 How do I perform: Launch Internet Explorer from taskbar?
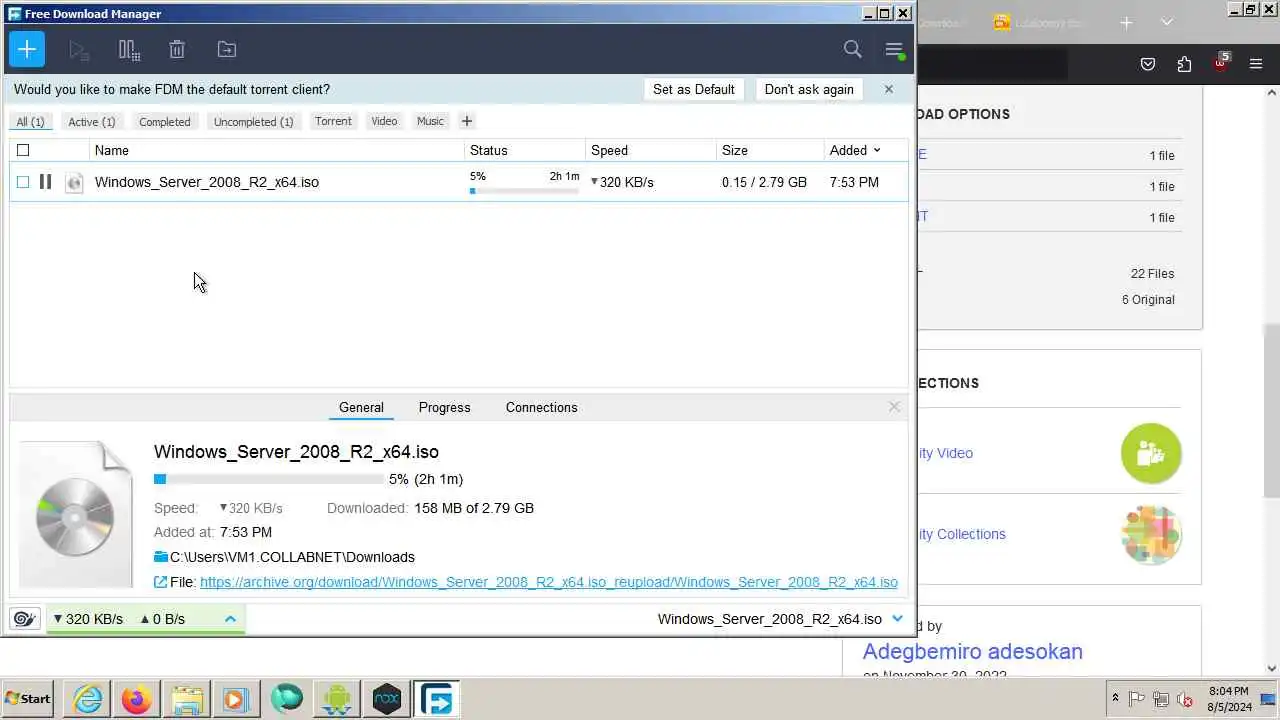(x=88, y=699)
